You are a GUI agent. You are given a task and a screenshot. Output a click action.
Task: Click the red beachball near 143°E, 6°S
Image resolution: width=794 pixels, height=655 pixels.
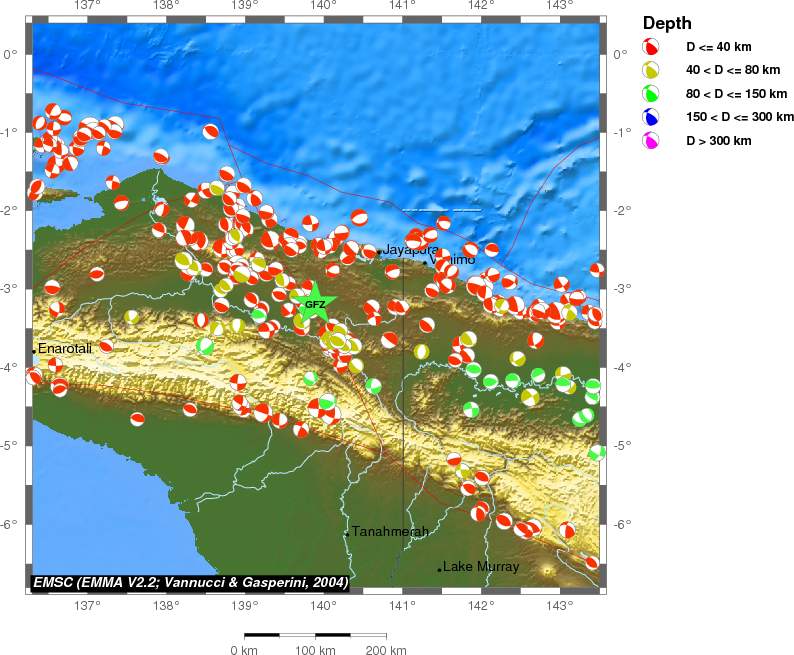point(568,530)
